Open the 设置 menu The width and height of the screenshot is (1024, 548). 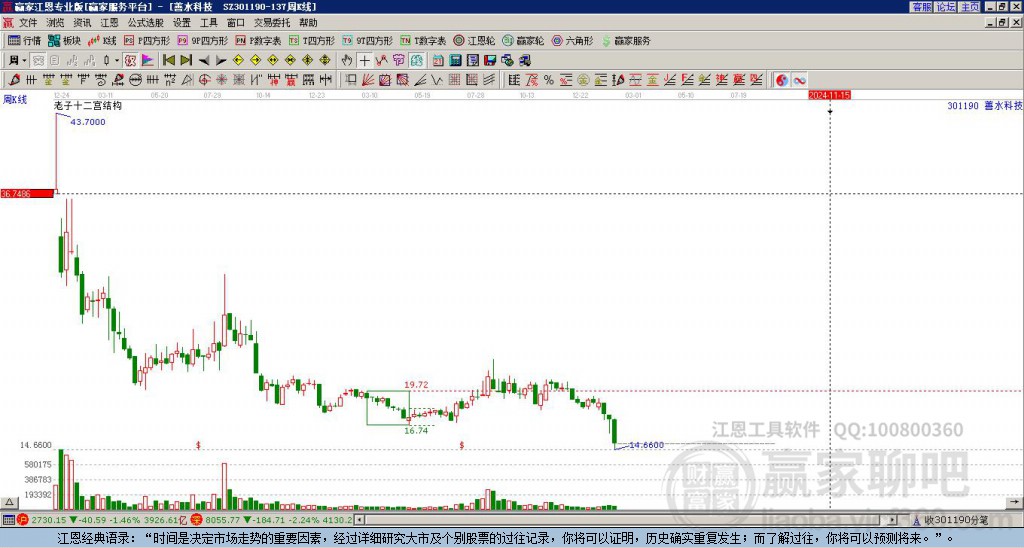coord(182,23)
